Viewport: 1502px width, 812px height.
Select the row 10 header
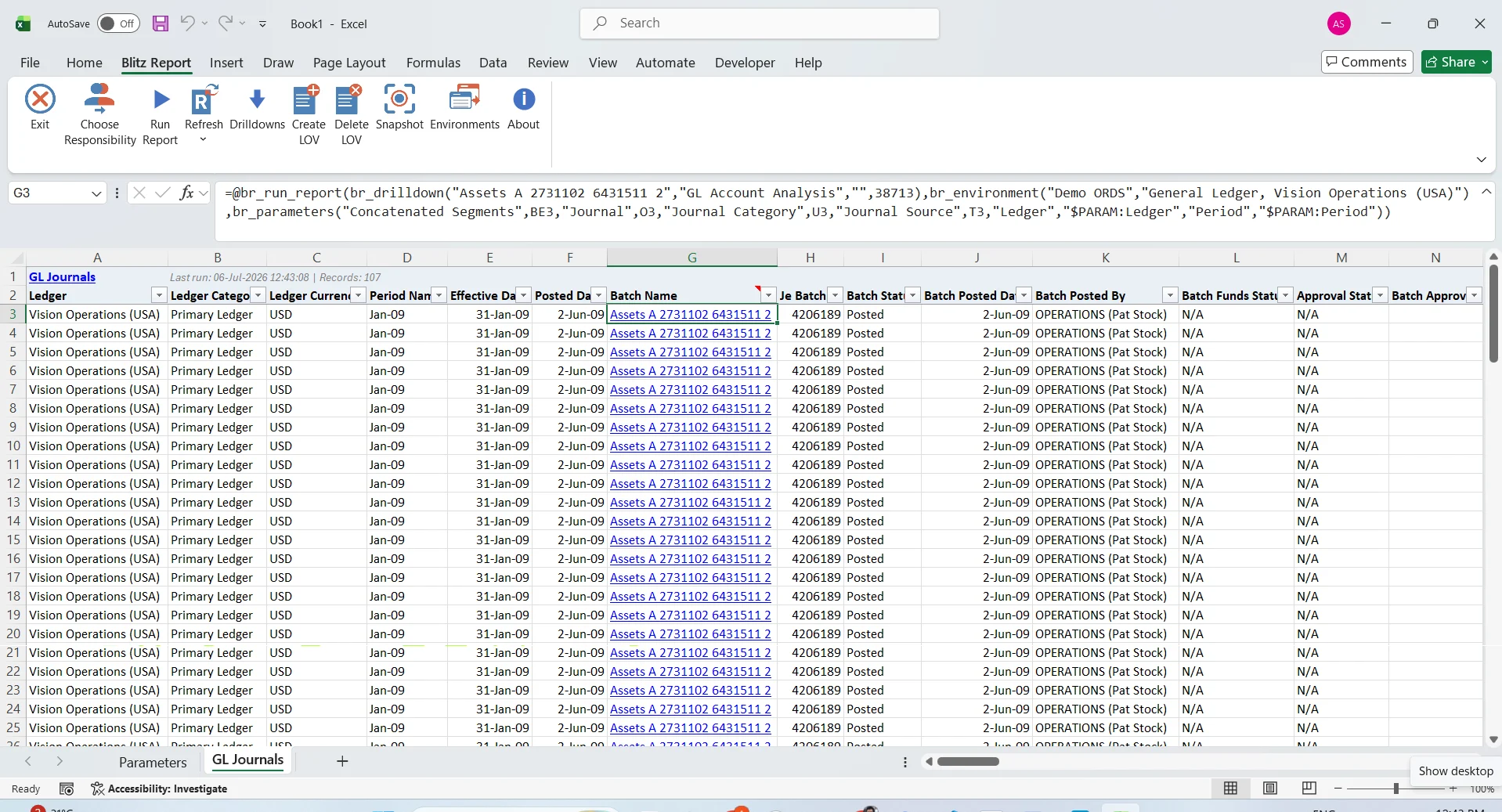pyautogui.click(x=13, y=446)
